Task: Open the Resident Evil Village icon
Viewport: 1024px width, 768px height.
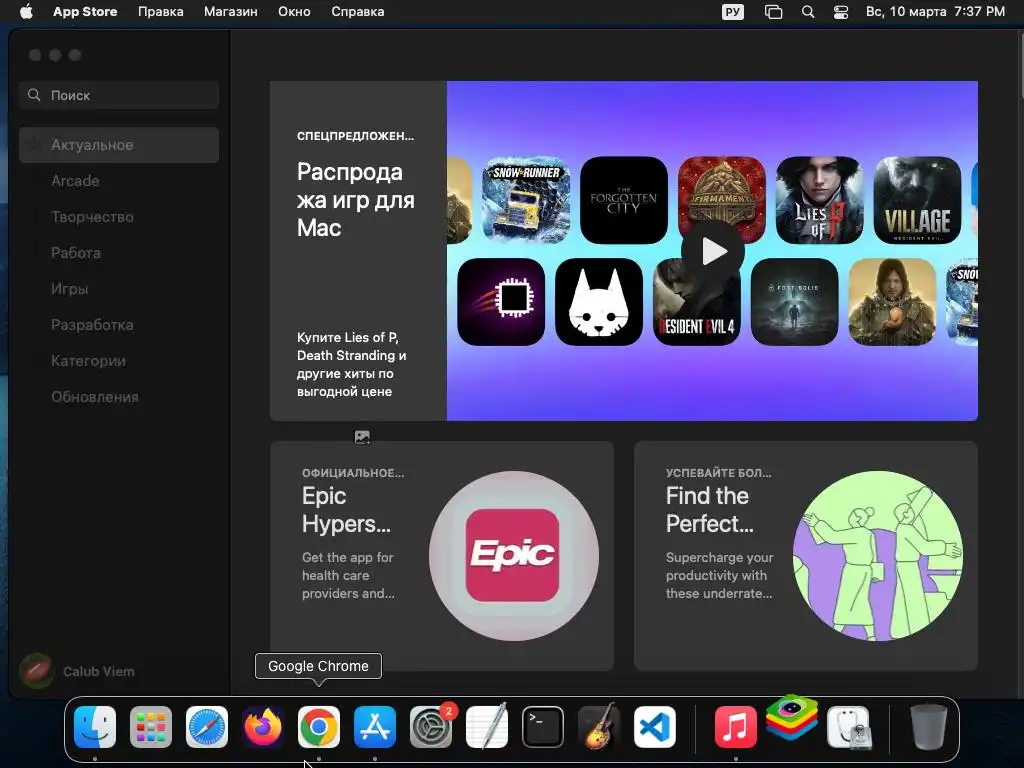Action: pyautogui.click(x=918, y=200)
